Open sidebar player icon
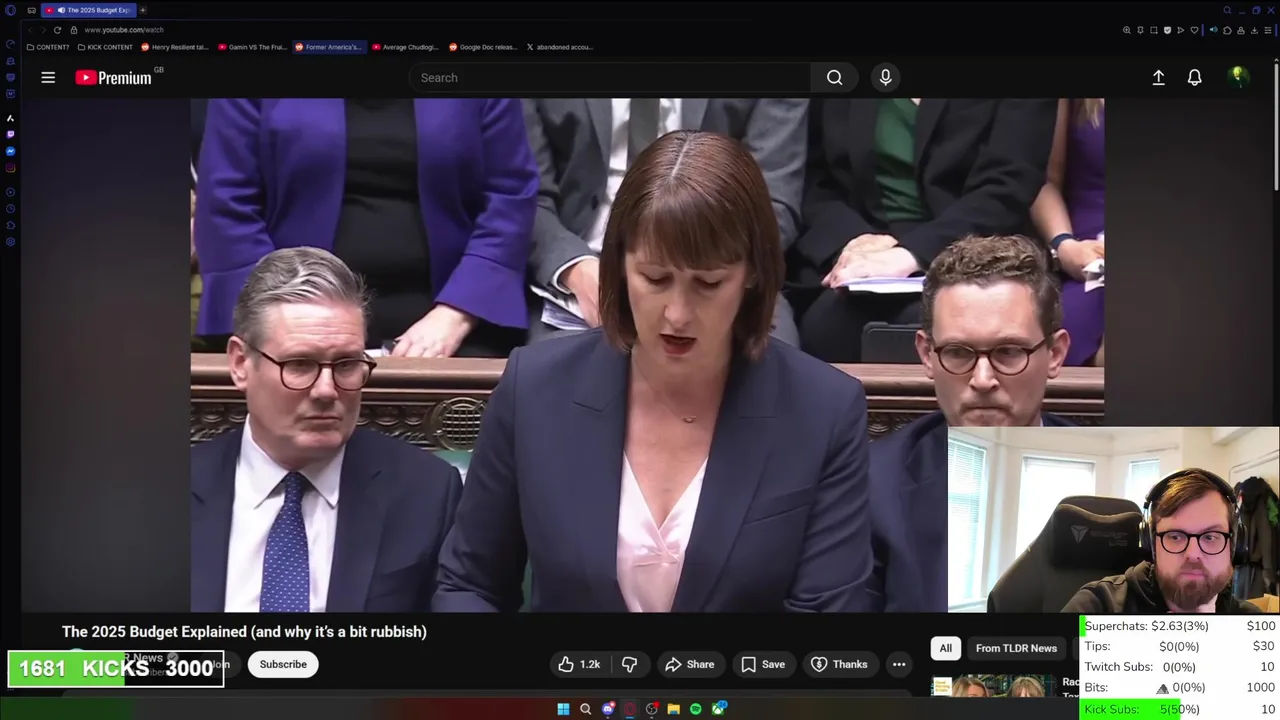This screenshot has width=1280, height=720. (10, 191)
